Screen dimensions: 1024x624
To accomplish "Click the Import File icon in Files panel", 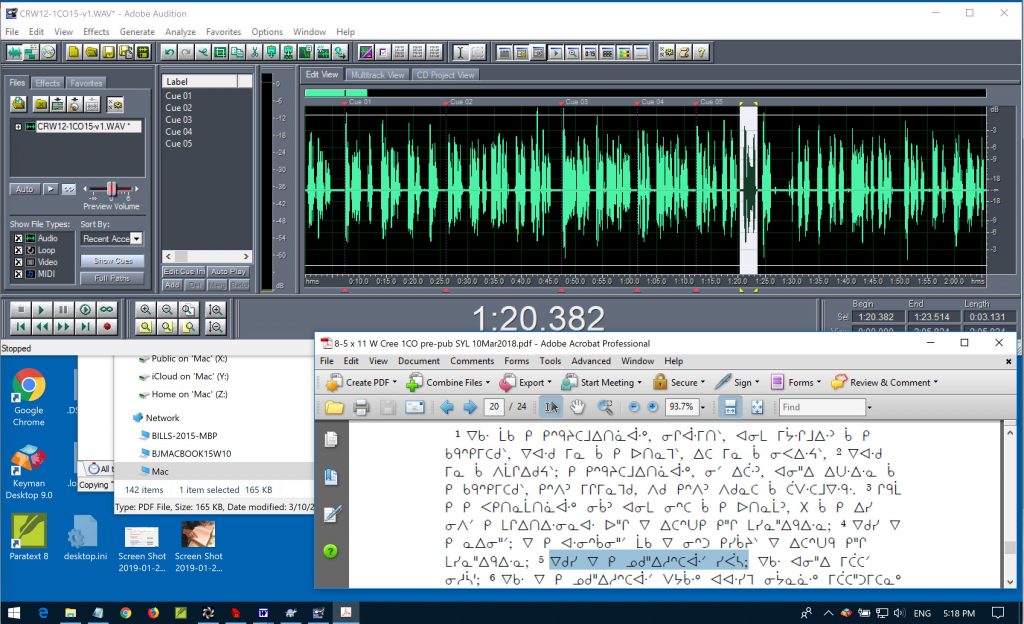I will pos(18,104).
